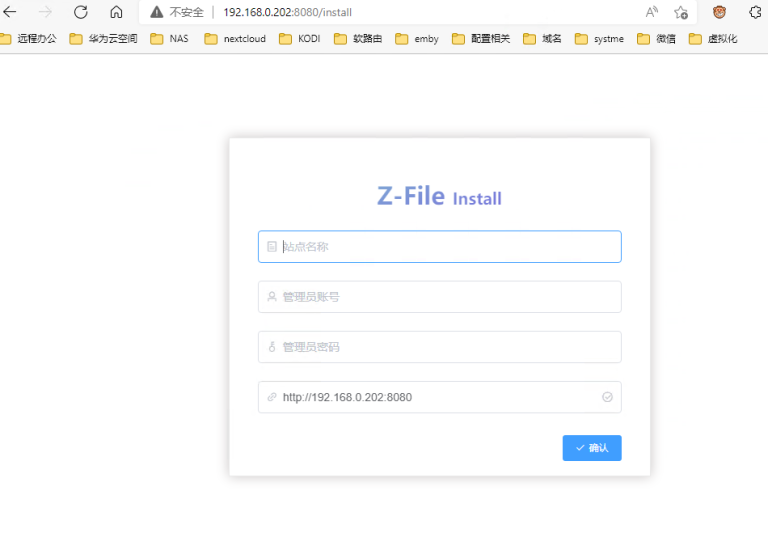The image size is (768, 533).
Task: Open the browser home page icon
Action: point(116,12)
